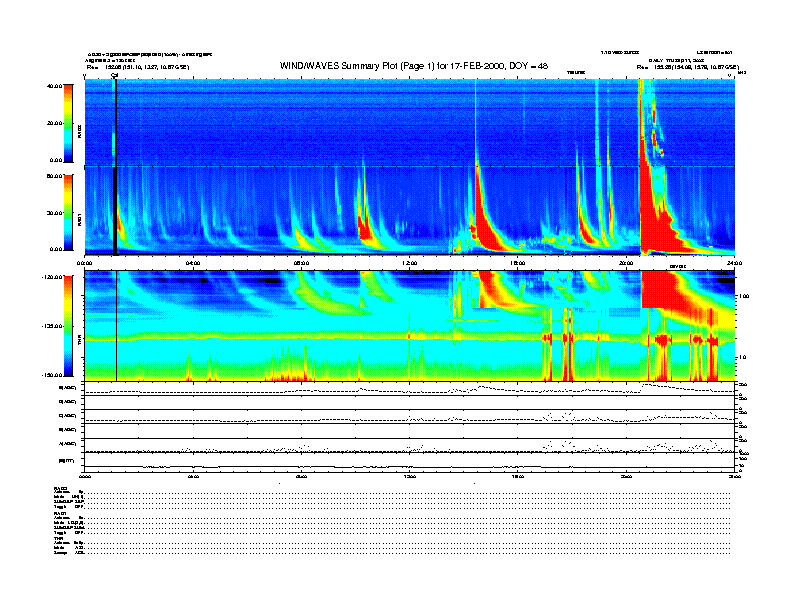Click the thin black vertical line in the TNR spectrogram
Image resolution: width=792 pixels, height=612 pixels.
[117, 326]
